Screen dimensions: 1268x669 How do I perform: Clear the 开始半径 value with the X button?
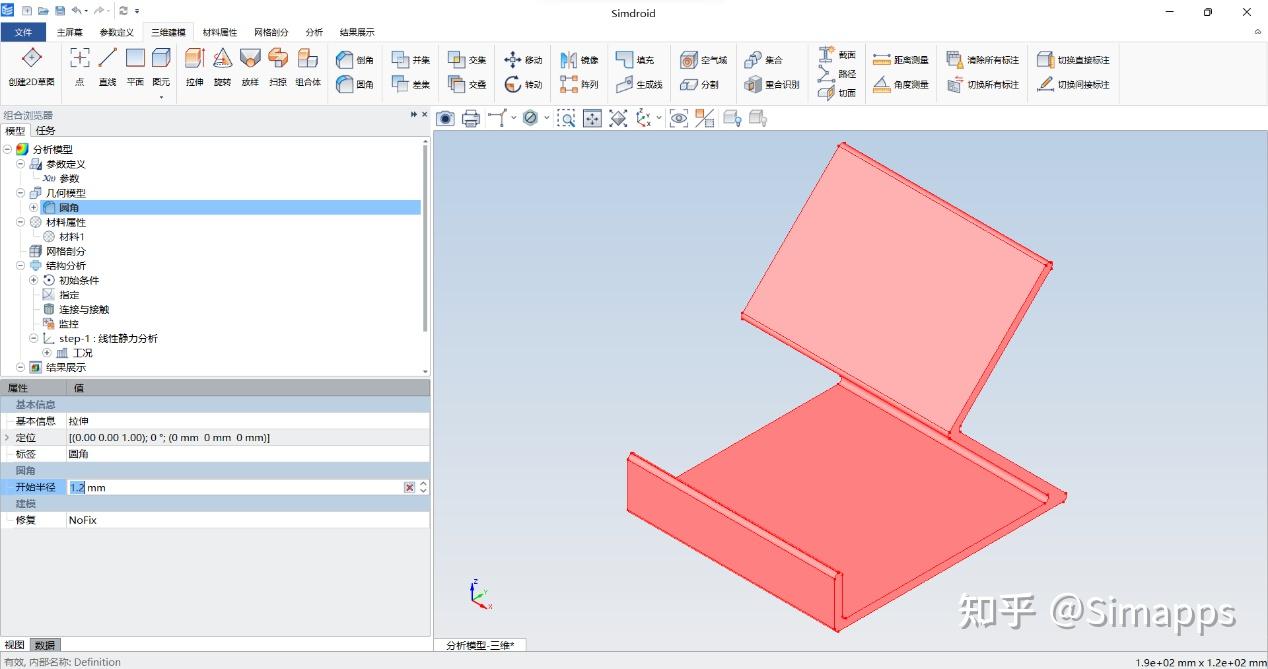[409, 487]
